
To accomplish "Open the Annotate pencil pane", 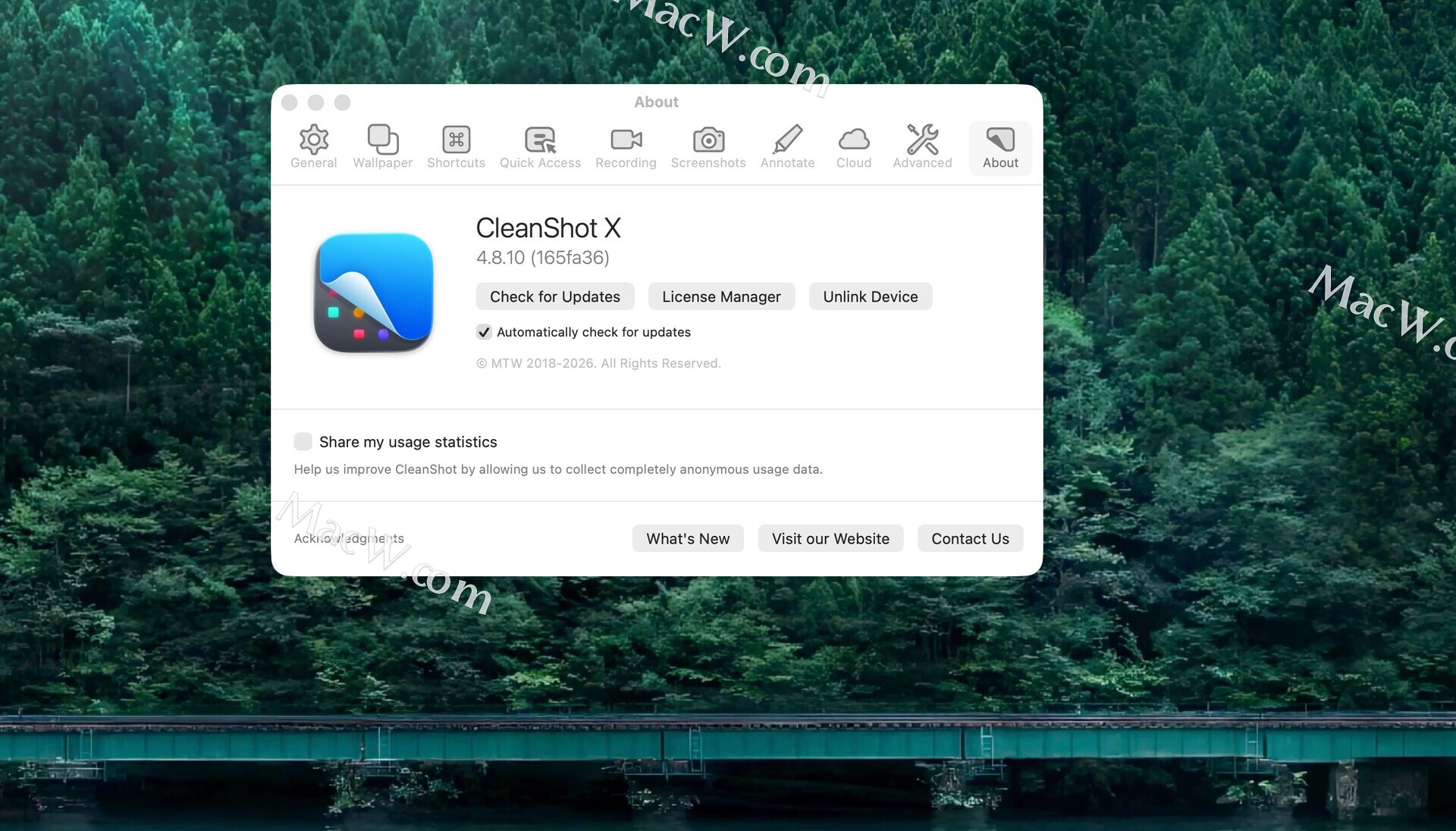I will click(x=787, y=147).
